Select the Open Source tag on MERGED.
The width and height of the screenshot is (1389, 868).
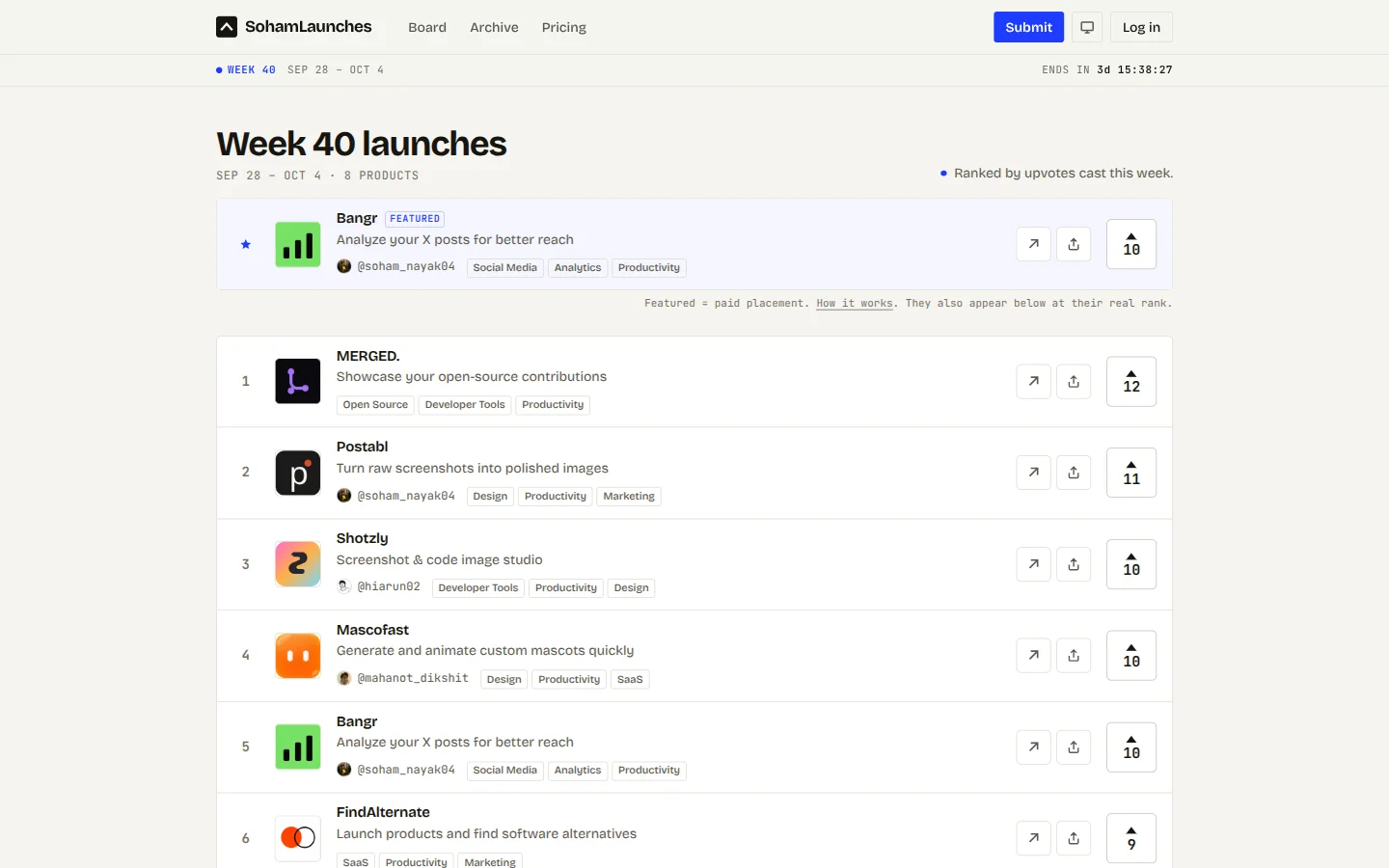pyautogui.click(x=375, y=405)
